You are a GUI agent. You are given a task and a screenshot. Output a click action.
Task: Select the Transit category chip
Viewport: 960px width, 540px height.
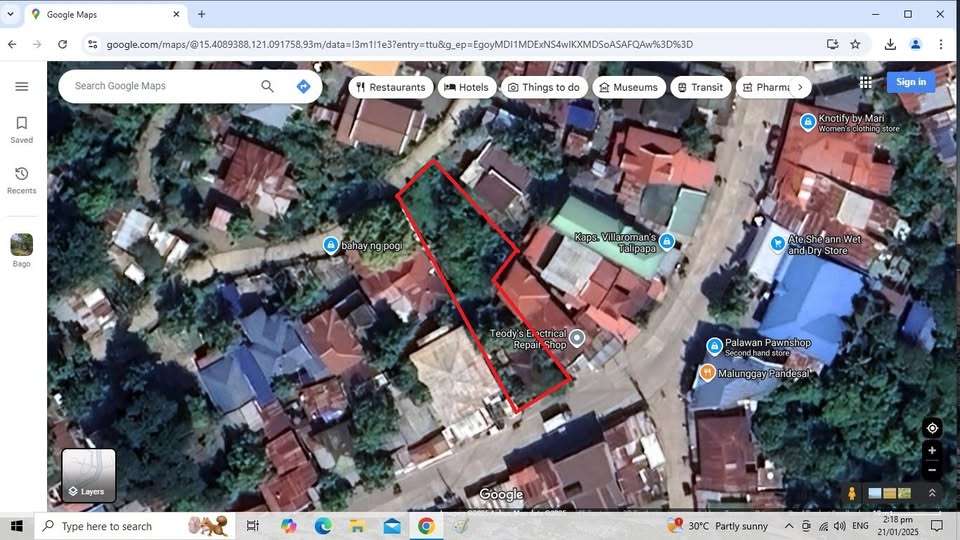click(x=700, y=88)
